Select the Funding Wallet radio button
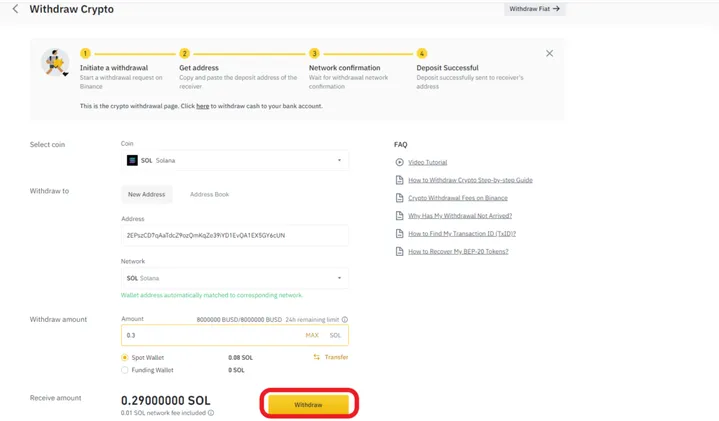Screen dimensions: 719x421 tap(125, 370)
